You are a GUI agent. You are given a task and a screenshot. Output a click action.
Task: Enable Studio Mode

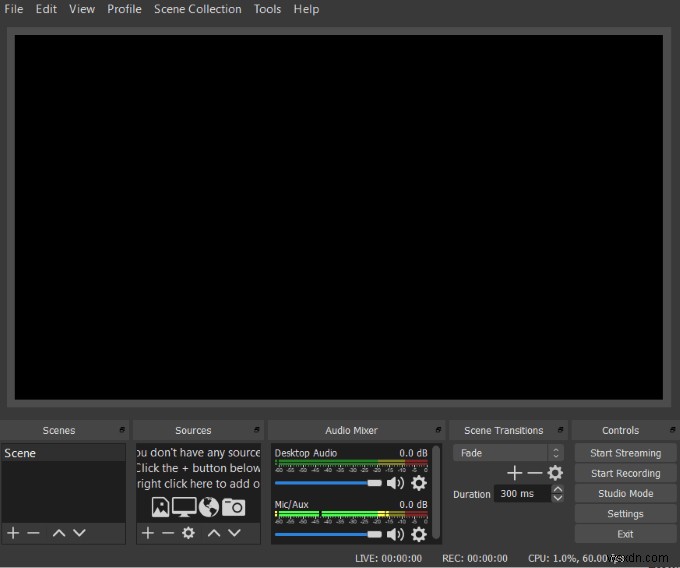[625, 493]
